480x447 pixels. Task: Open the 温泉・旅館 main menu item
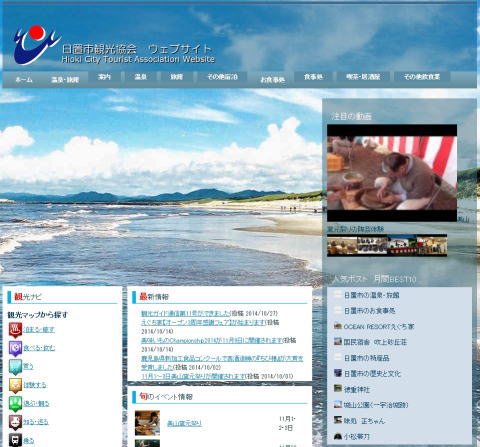tap(65, 80)
